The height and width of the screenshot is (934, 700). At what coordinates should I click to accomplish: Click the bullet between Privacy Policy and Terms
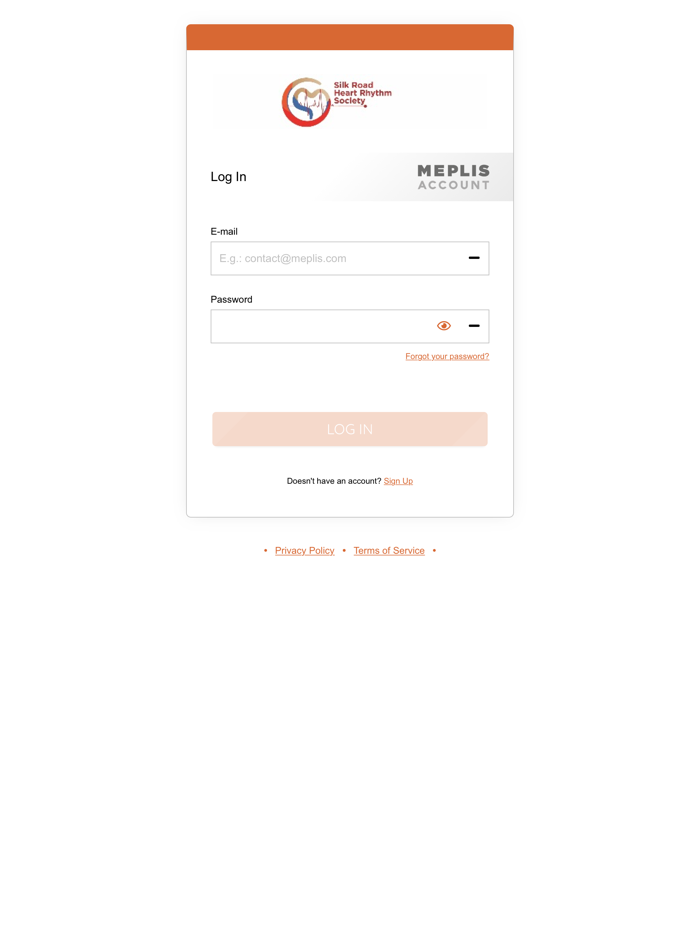tap(344, 551)
